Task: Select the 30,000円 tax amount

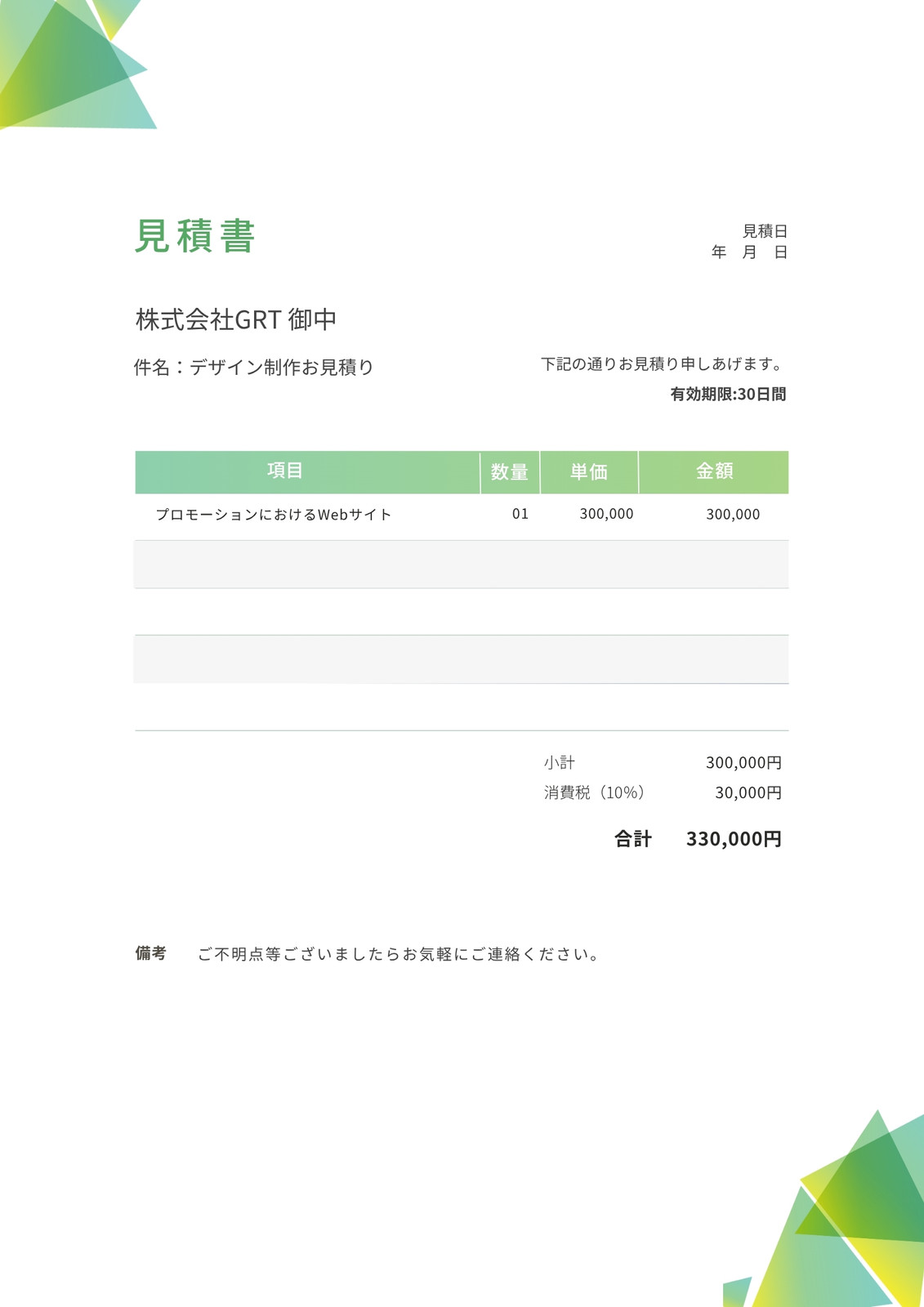Action: point(748,793)
